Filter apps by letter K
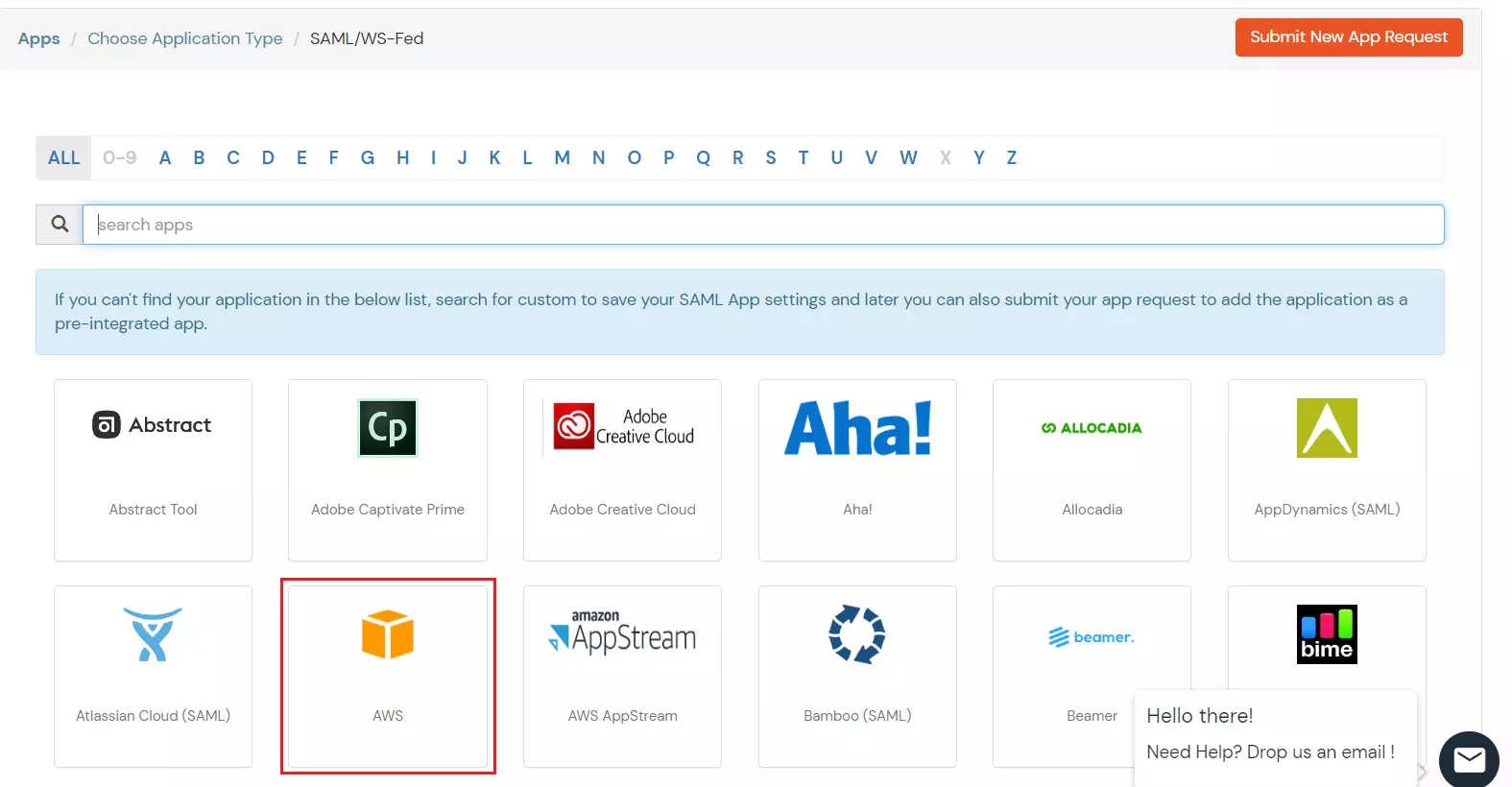This screenshot has width=1512, height=787. (494, 157)
